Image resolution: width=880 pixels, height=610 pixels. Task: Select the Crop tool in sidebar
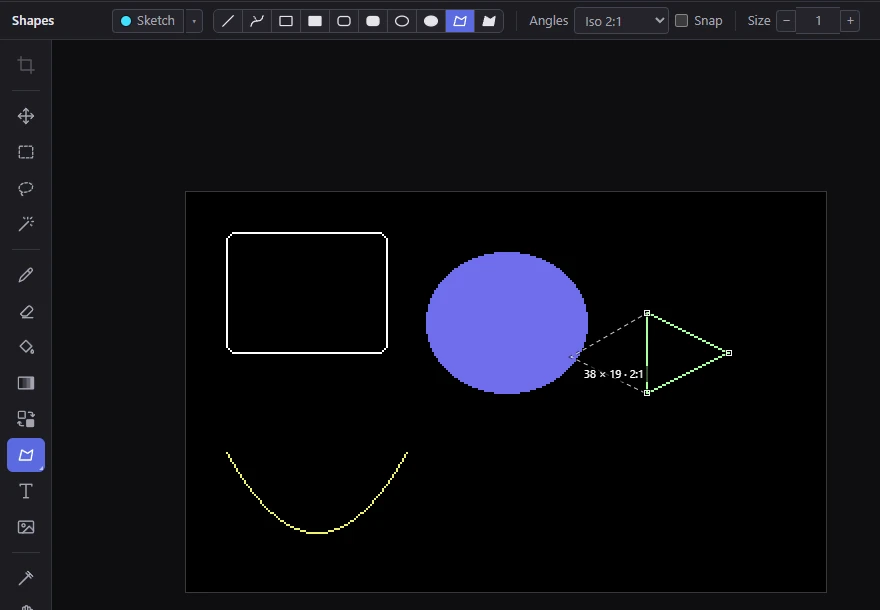[x=26, y=65]
